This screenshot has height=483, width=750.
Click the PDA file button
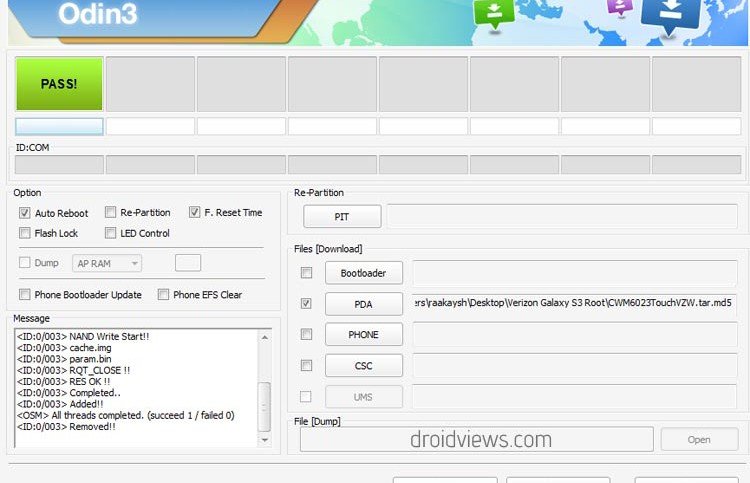364,304
